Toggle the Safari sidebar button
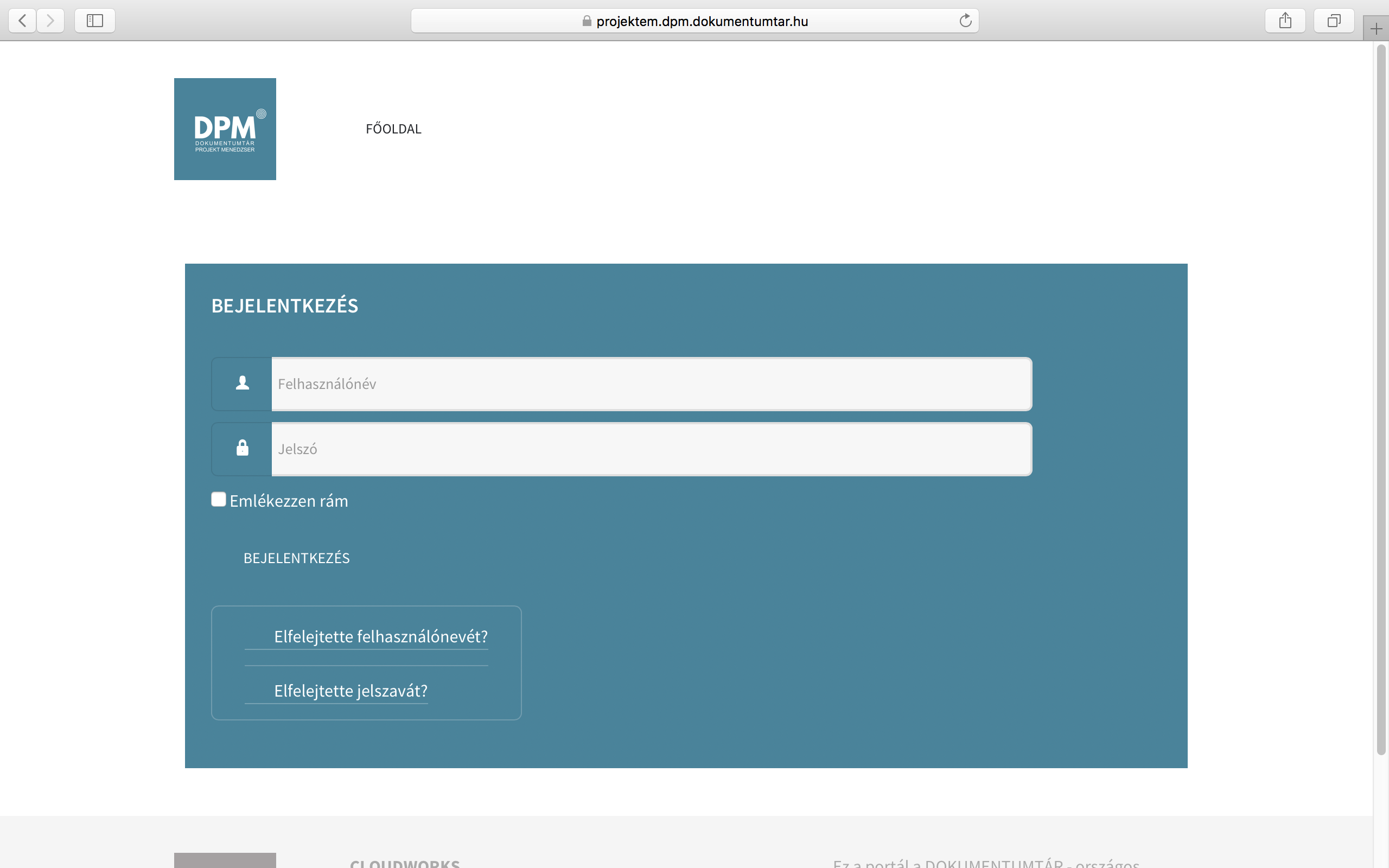The width and height of the screenshot is (1389, 868). [x=95, y=21]
